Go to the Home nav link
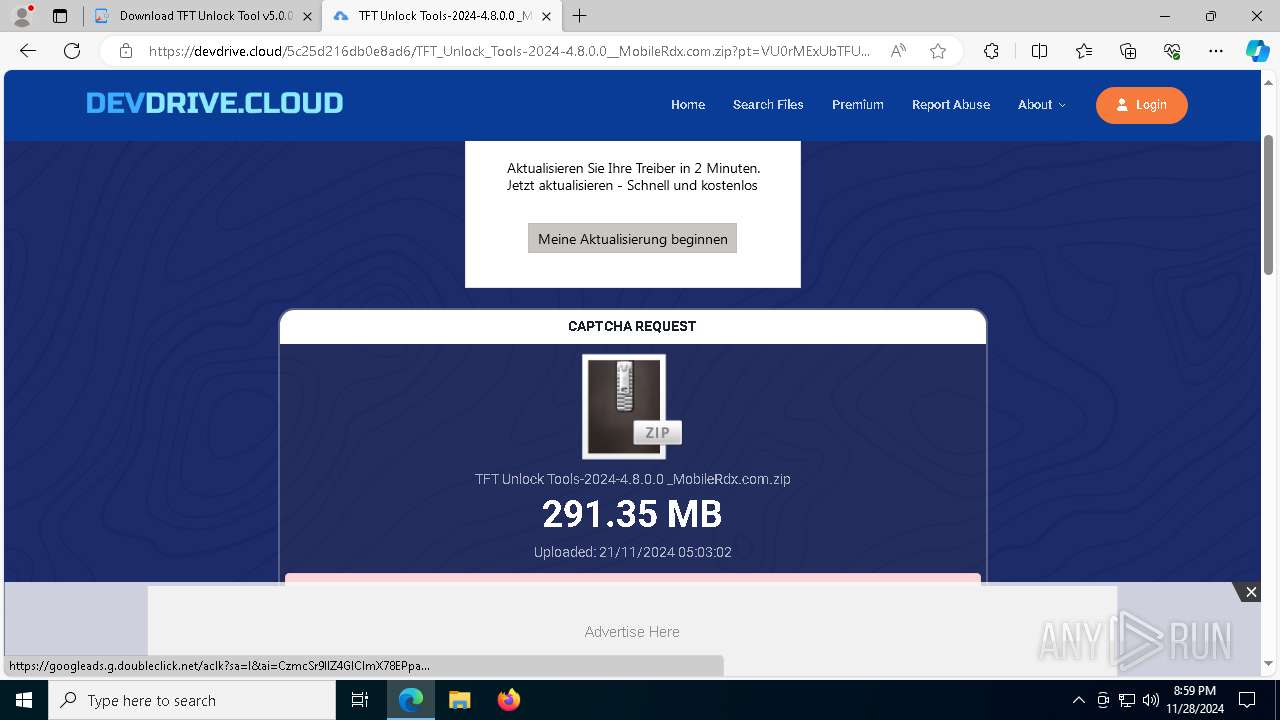The width and height of the screenshot is (1280, 720). coord(688,105)
